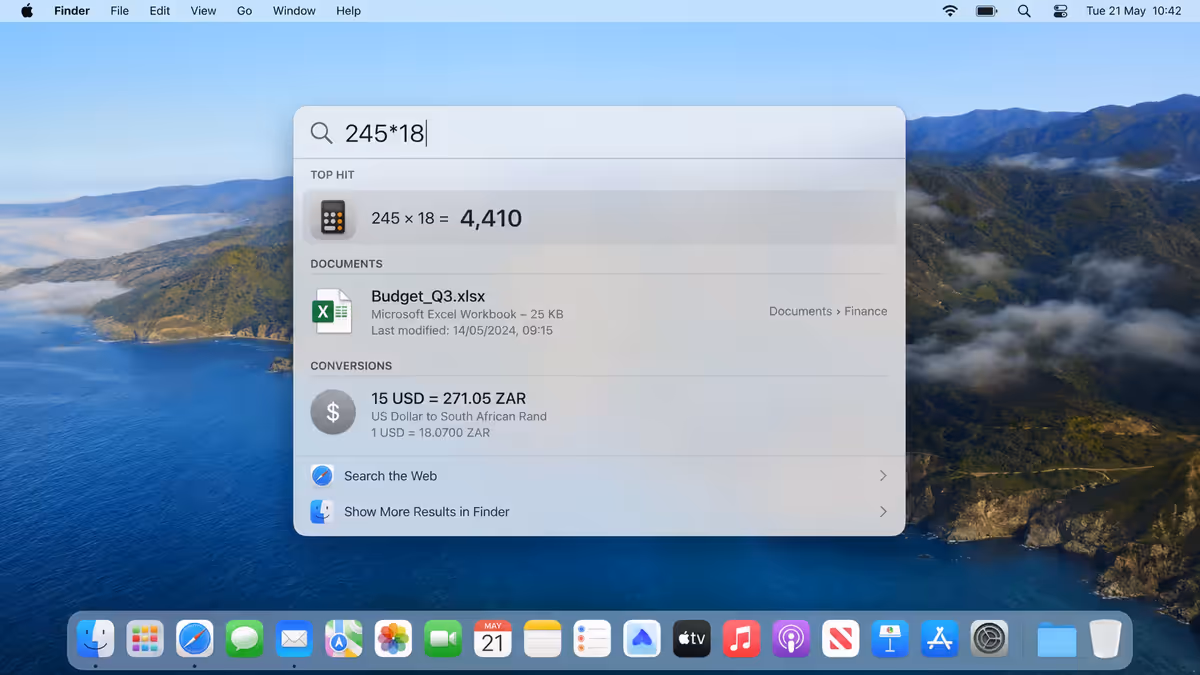Choose Show More Results in Finder
Image resolution: width=1200 pixels, height=675 pixels.
(x=599, y=512)
